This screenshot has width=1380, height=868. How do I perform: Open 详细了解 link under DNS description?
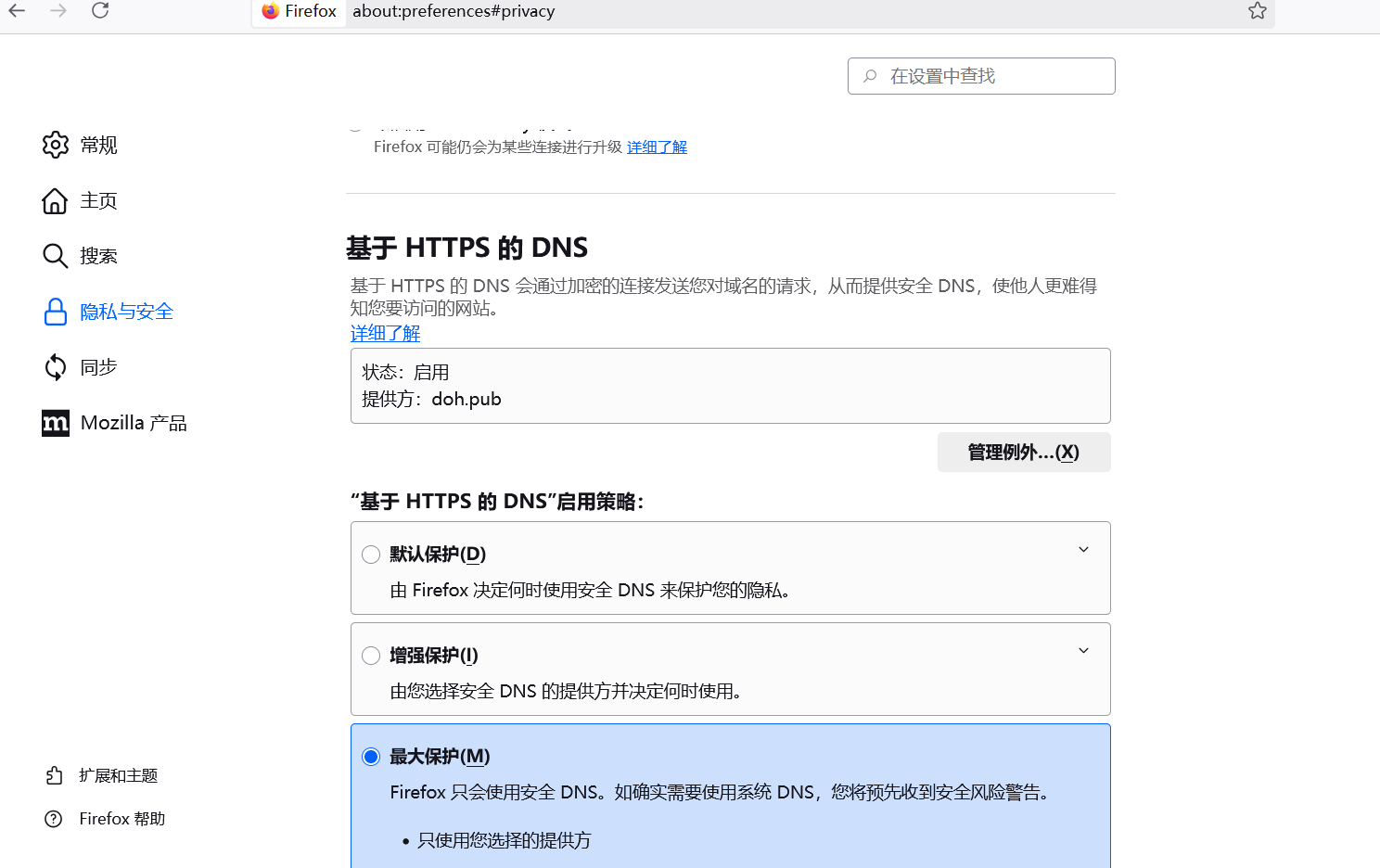(x=385, y=333)
